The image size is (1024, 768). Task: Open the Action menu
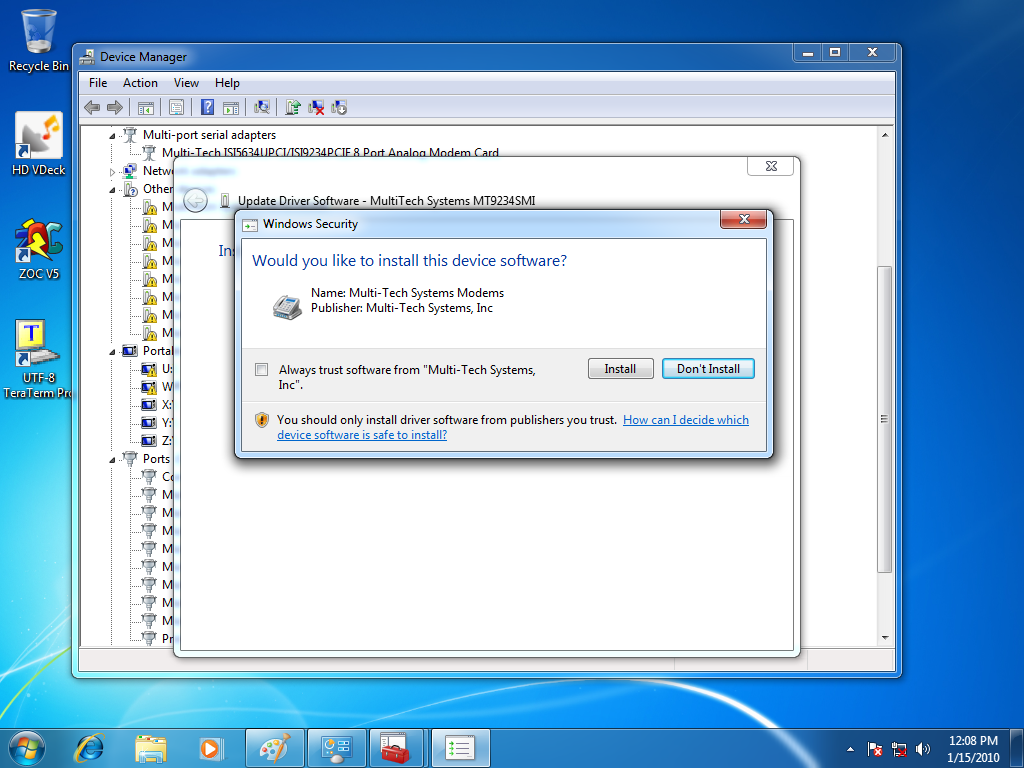click(140, 83)
